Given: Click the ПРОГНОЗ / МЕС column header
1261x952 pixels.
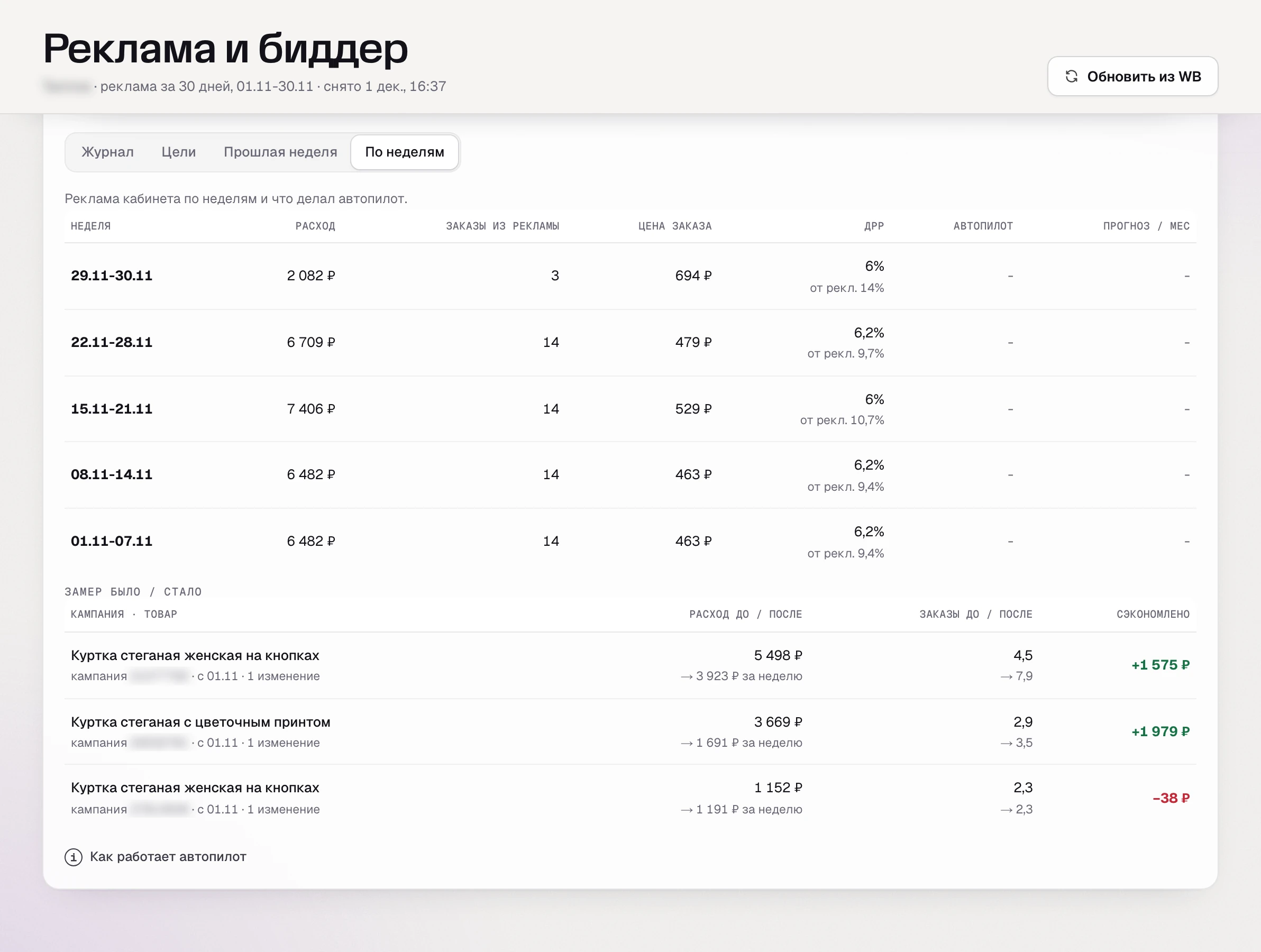Looking at the screenshot, I should click(x=1146, y=226).
